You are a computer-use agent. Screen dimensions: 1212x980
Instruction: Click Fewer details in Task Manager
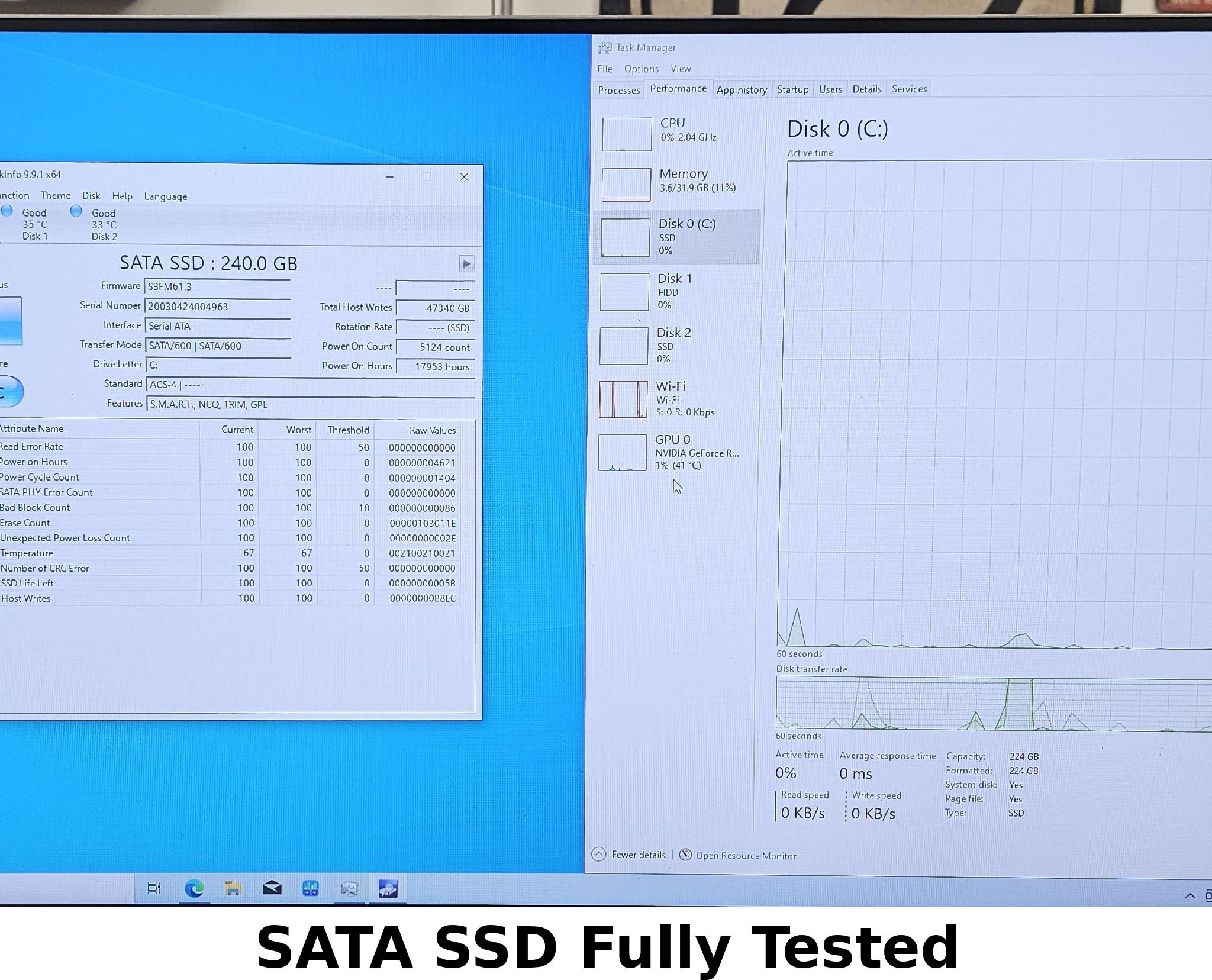(x=628, y=855)
